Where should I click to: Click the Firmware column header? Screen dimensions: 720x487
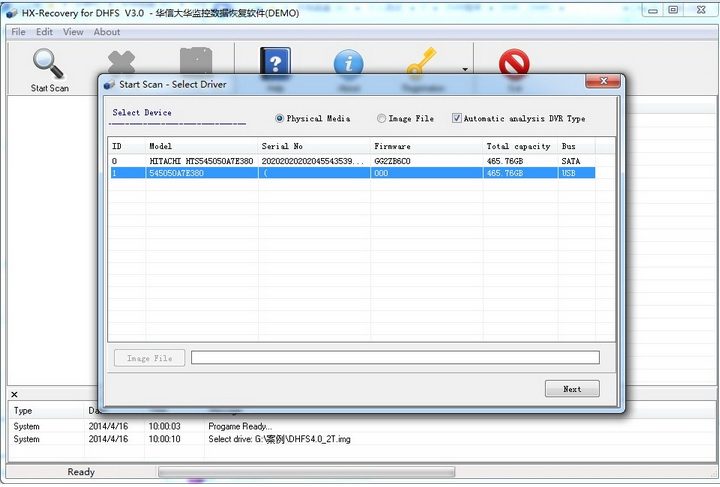click(427, 146)
